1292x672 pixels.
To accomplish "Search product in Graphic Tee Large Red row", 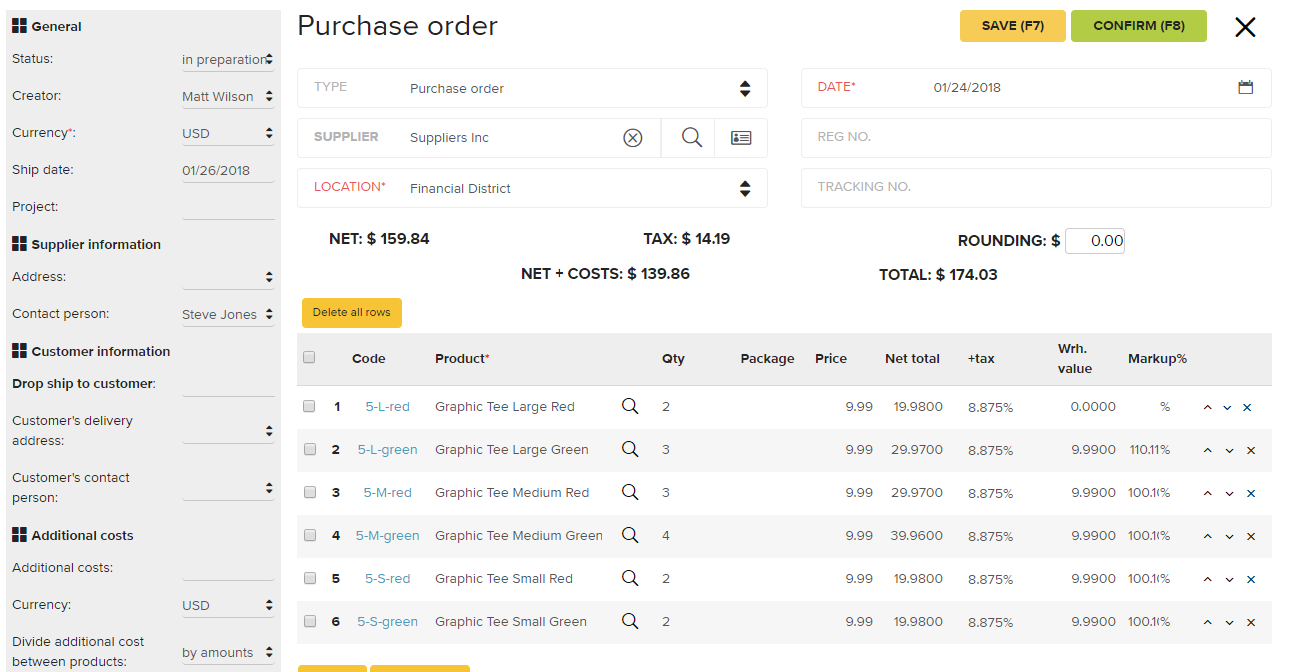I will point(630,406).
